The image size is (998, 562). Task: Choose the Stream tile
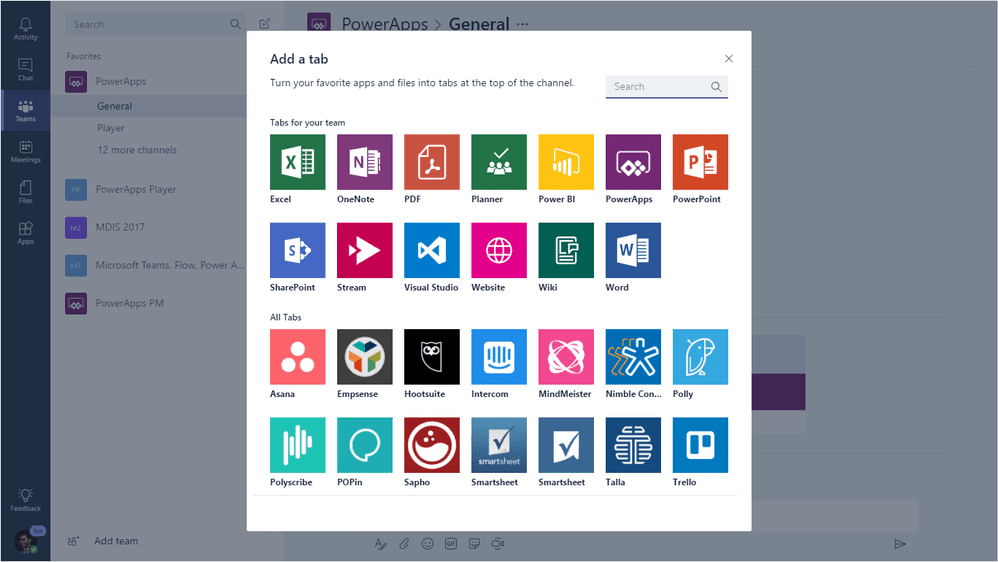point(365,250)
